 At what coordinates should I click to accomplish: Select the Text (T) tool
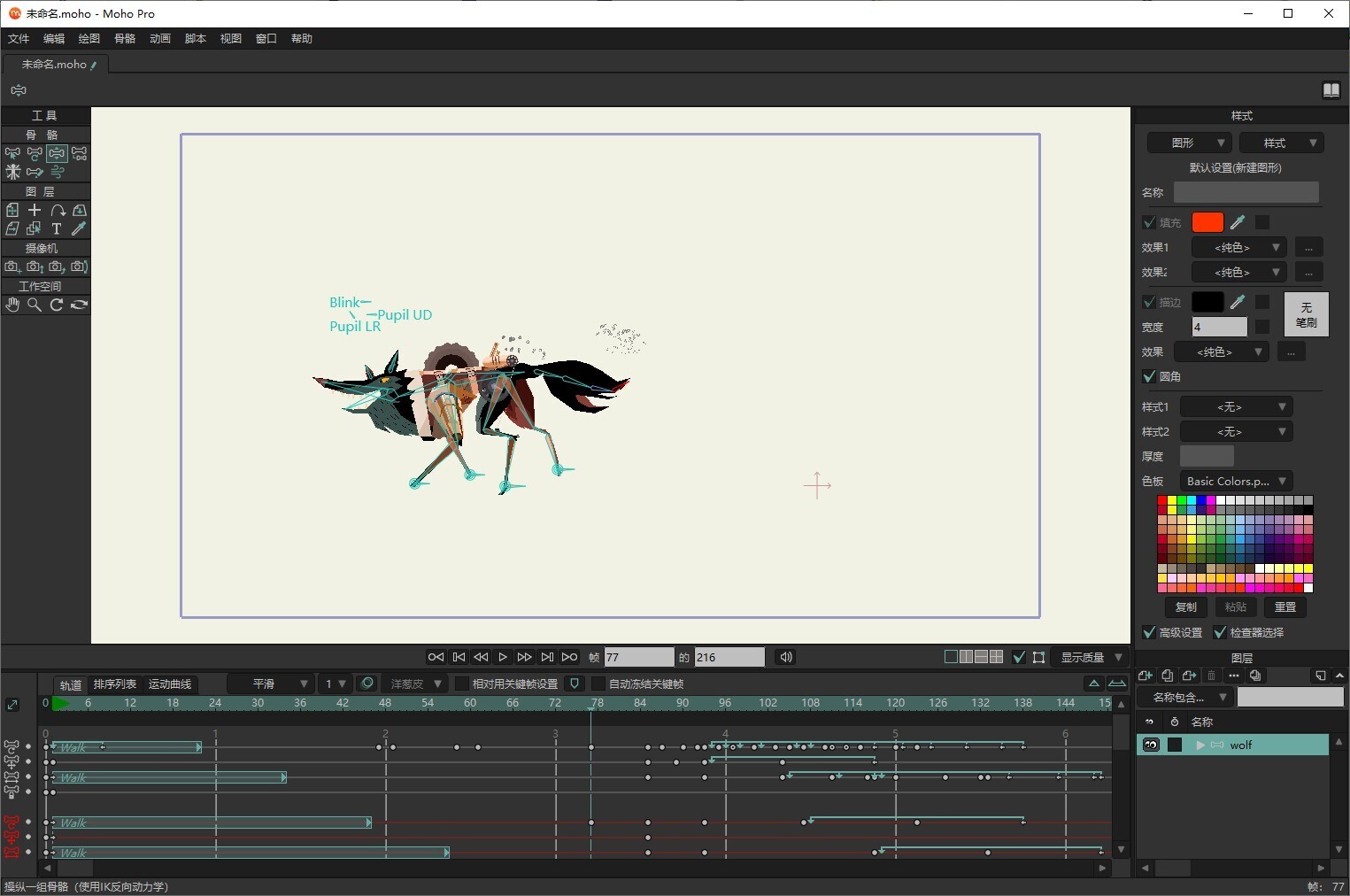[57, 228]
